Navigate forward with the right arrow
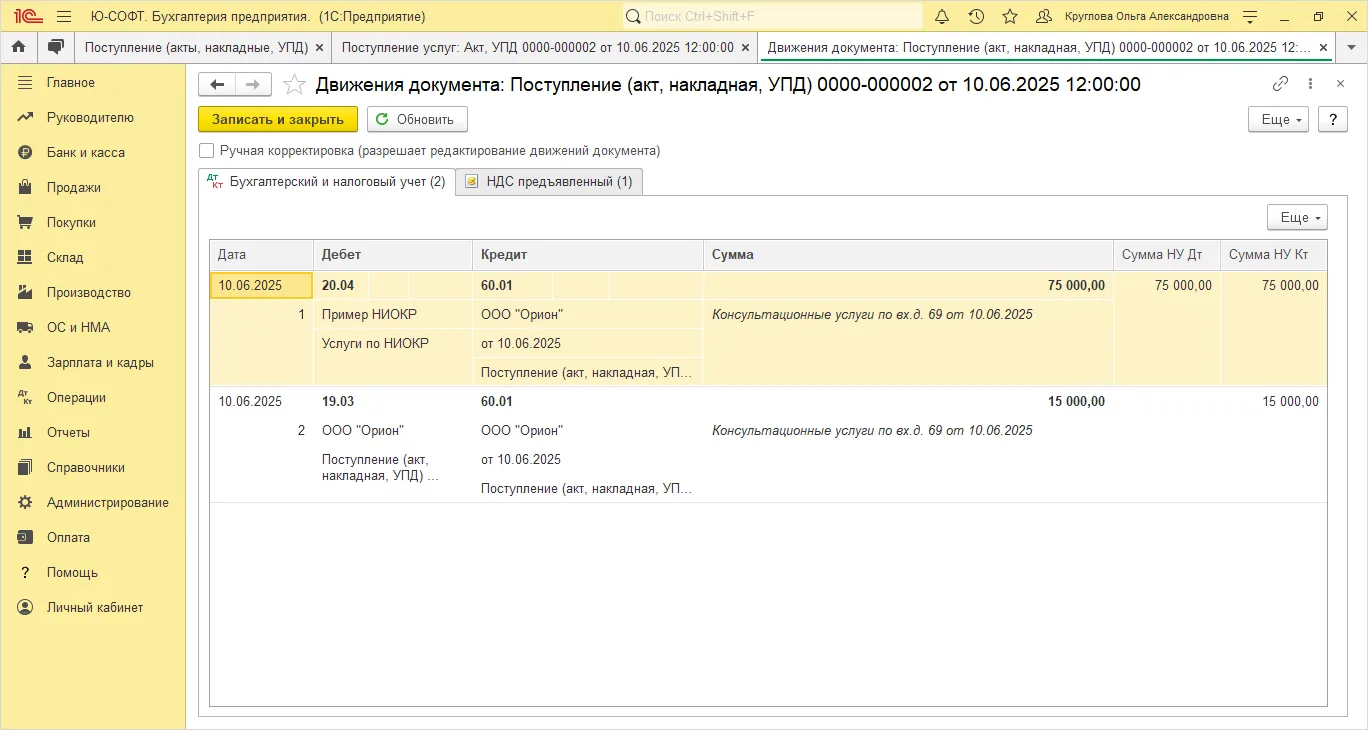This screenshot has width=1368, height=730. (253, 85)
